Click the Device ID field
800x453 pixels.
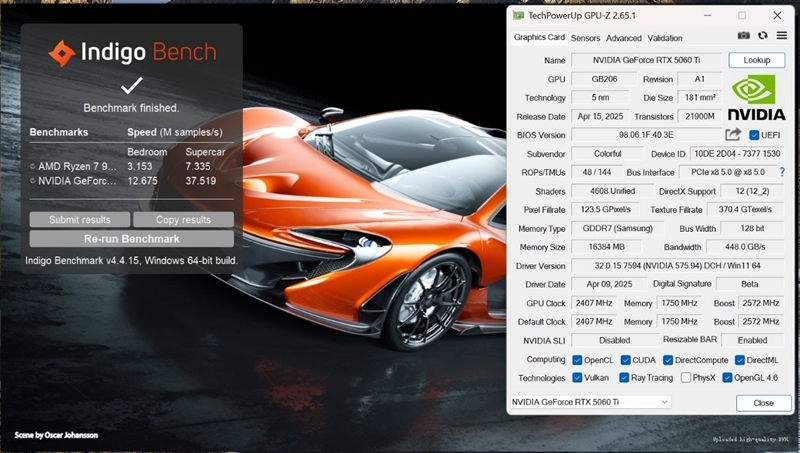737,154
